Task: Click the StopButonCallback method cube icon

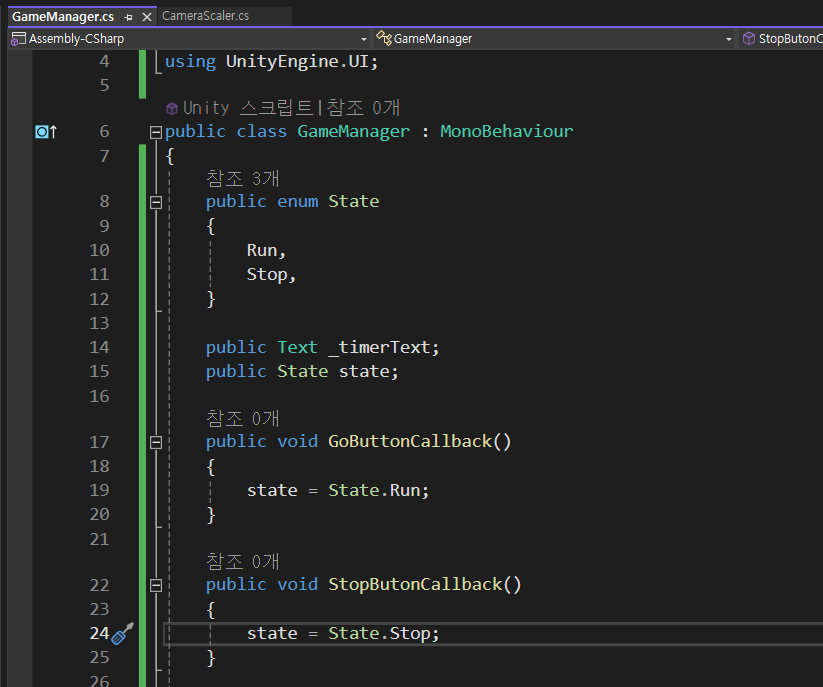Action: point(749,38)
